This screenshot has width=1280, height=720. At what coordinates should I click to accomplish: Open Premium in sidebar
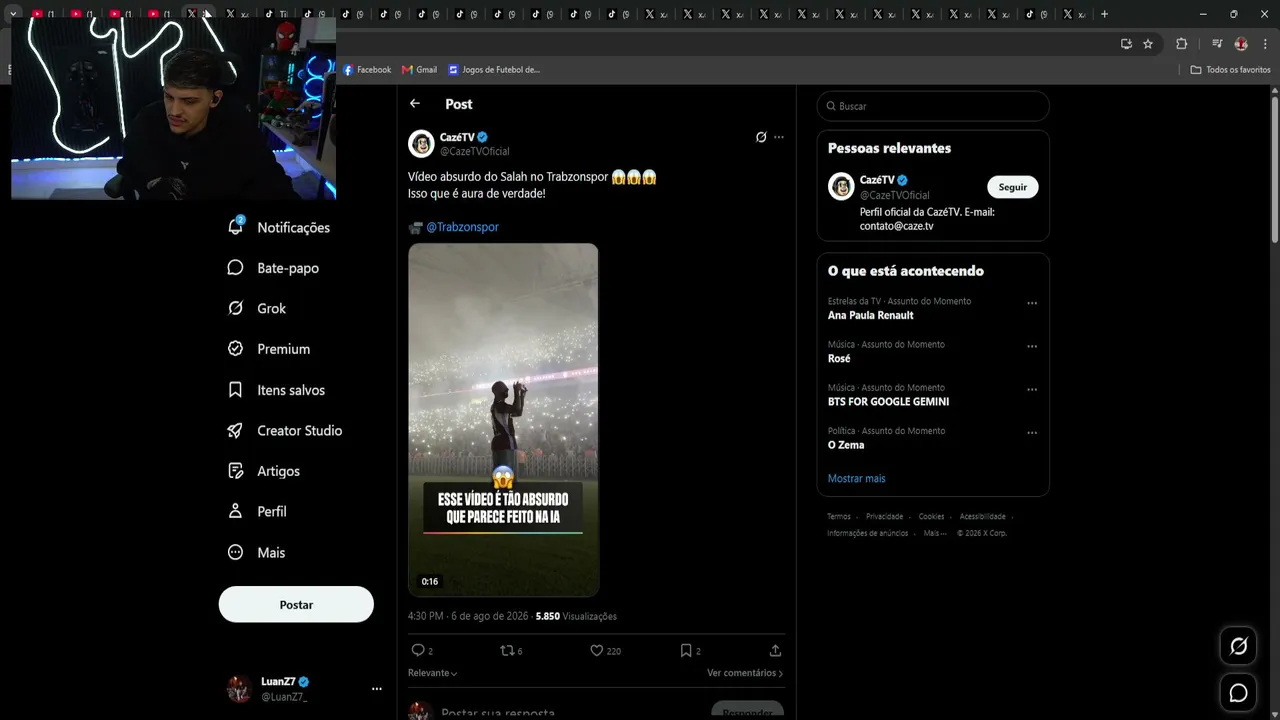[269, 349]
